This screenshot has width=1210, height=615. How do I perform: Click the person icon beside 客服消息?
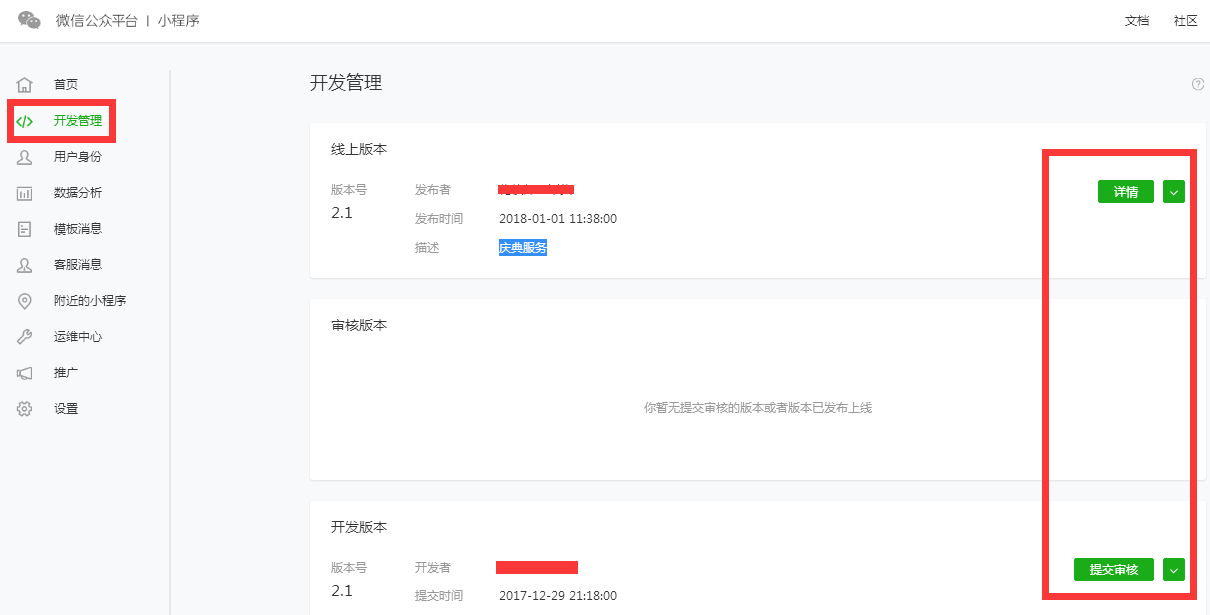pos(25,265)
